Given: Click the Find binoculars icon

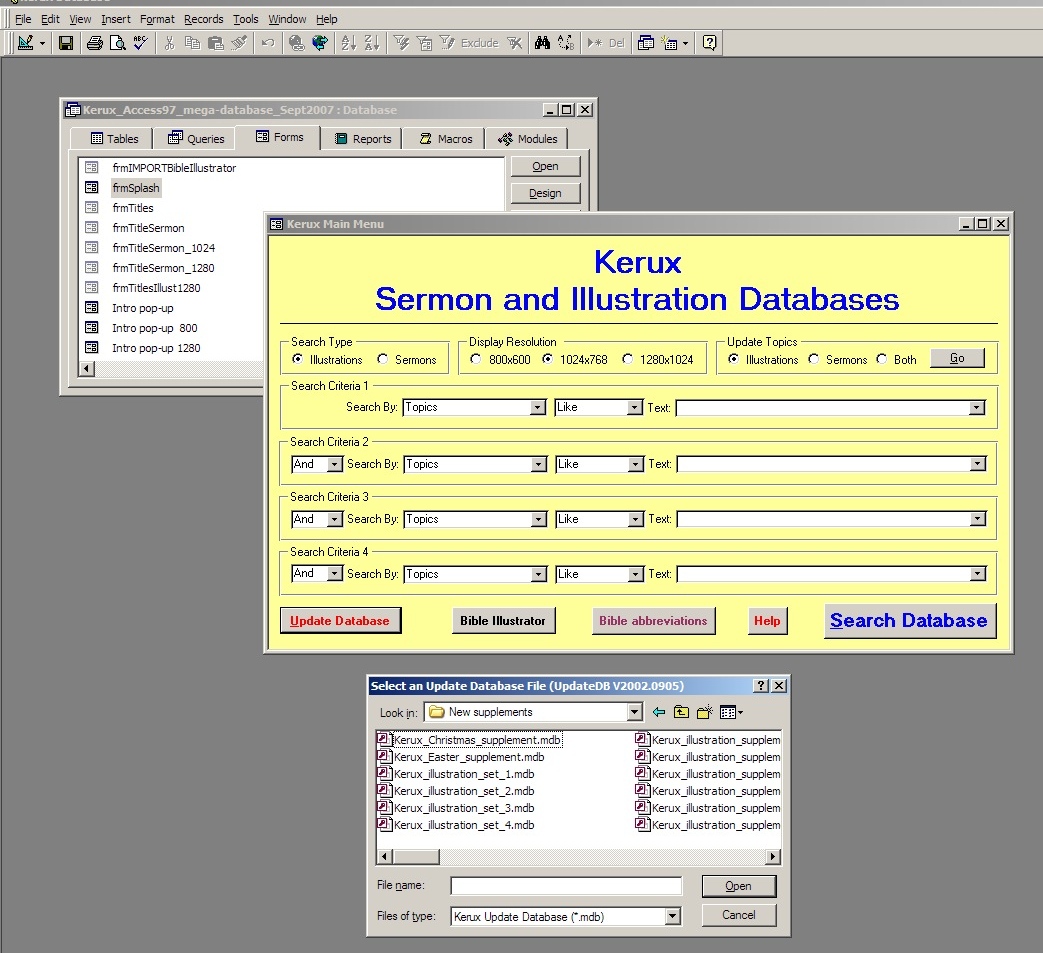Looking at the screenshot, I should tap(542, 43).
